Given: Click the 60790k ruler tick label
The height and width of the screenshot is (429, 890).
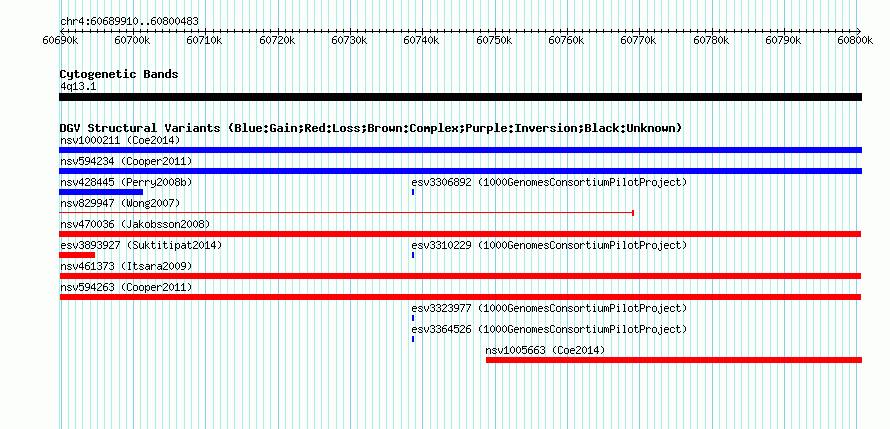Looking at the screenshot, I should click(x=784, y=40).
